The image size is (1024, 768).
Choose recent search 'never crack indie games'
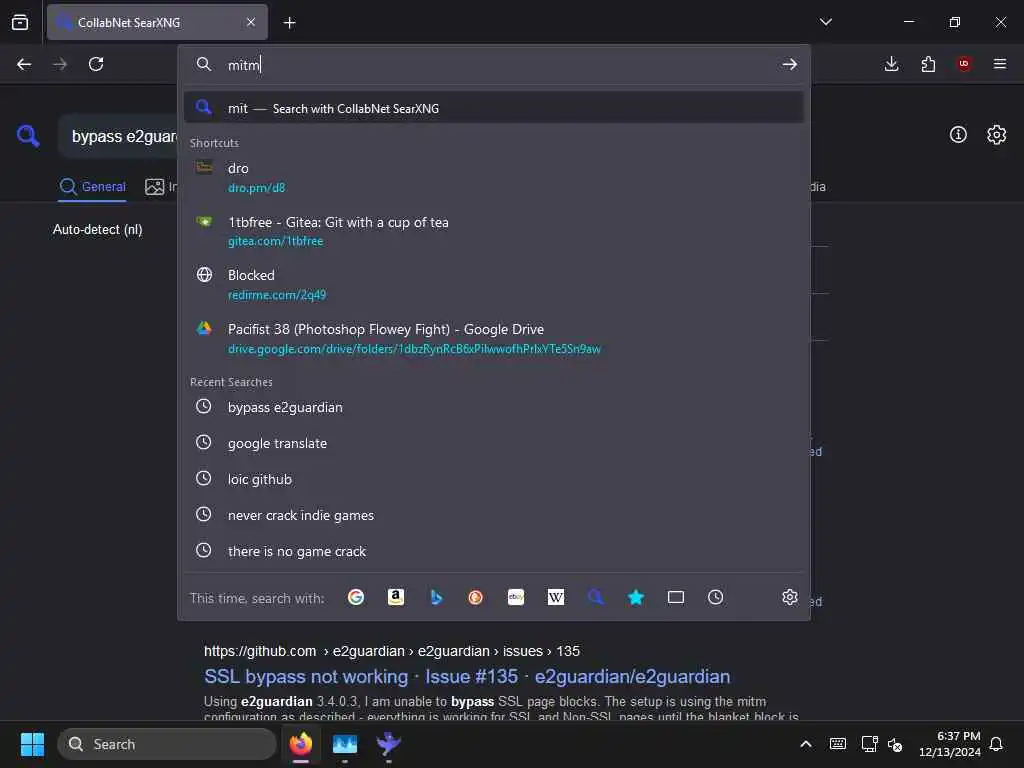pyautogui.click(x=494, y=515)
